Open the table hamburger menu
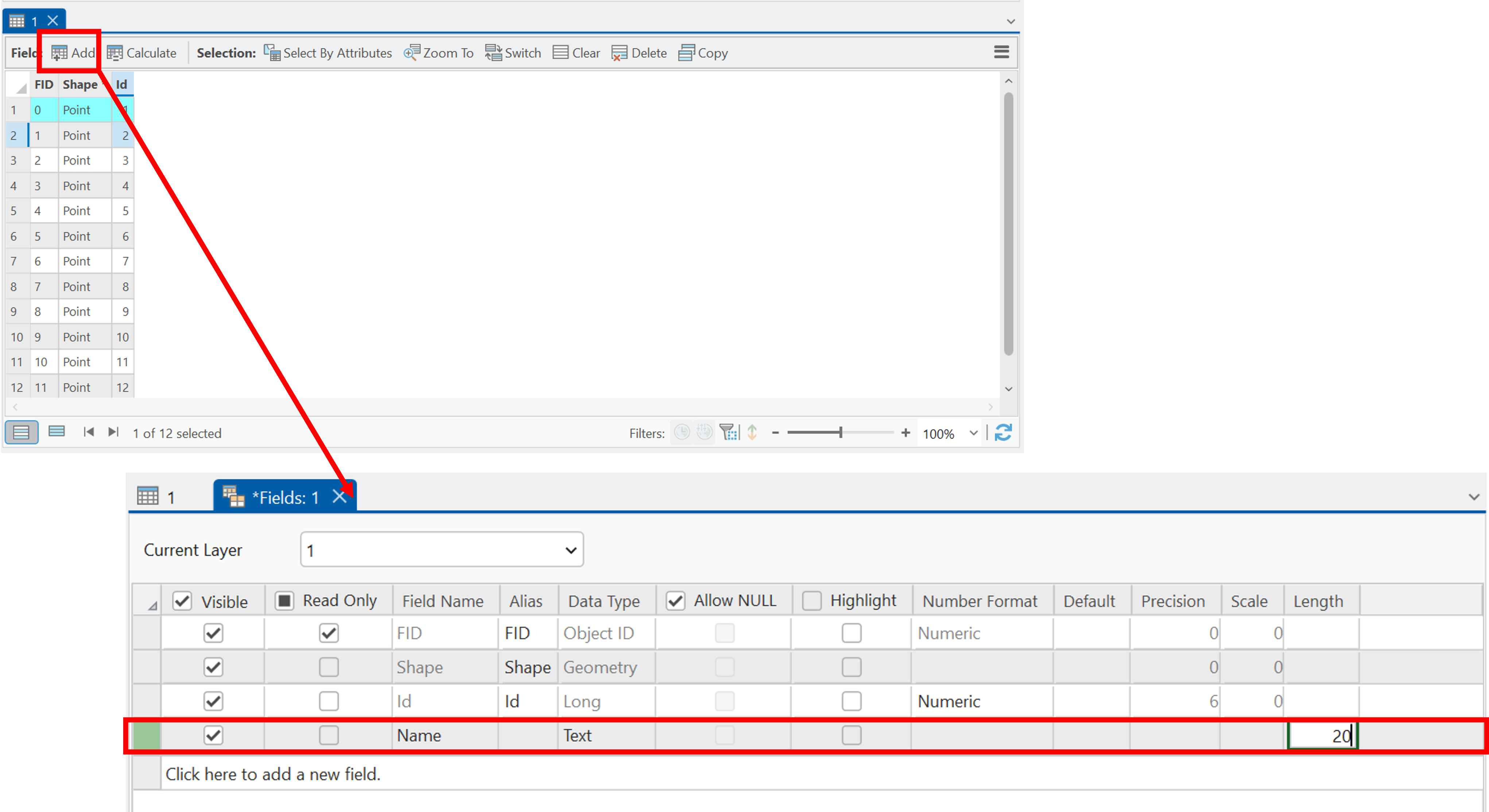Screen dimensions: 1489x812 (1001, 52)
